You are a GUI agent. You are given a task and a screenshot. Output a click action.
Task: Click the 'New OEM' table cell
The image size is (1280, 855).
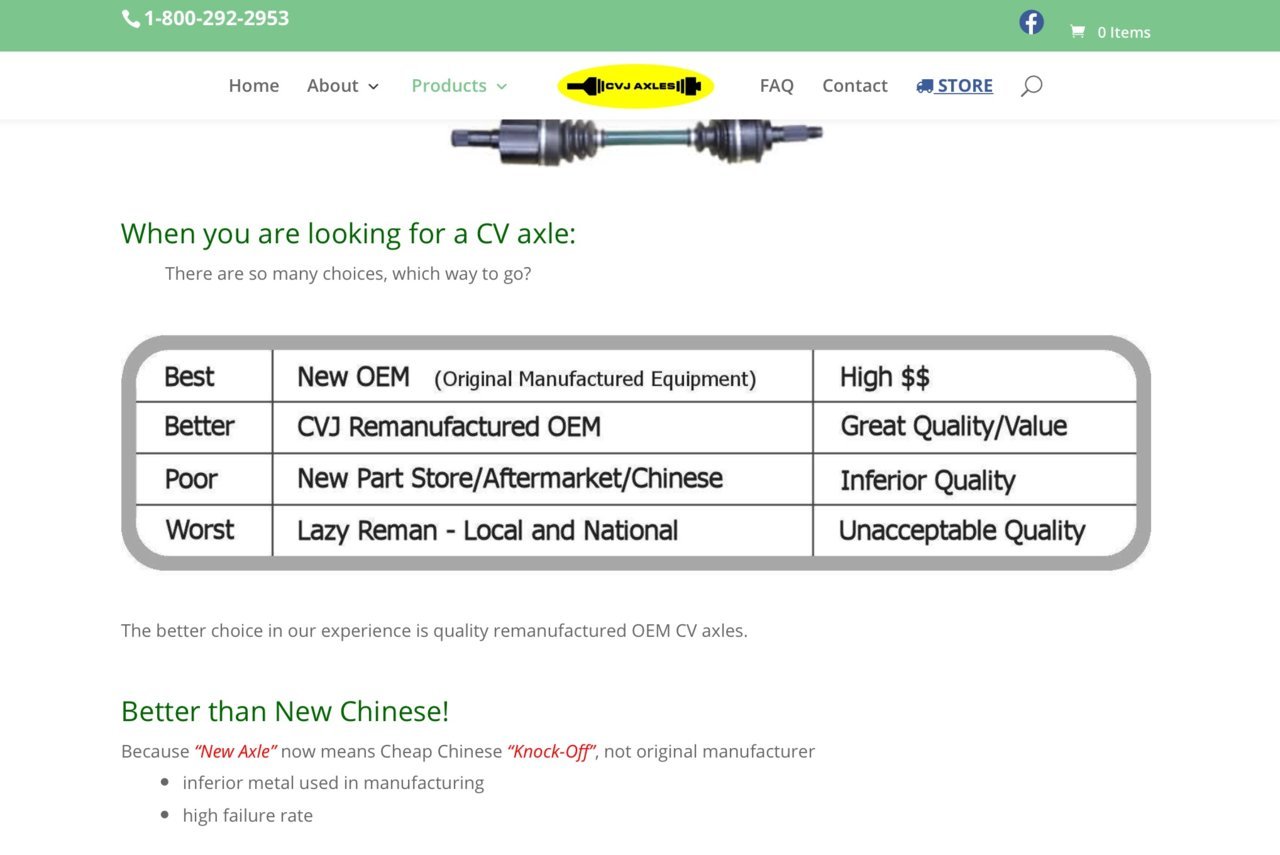click(x=543, y=376)
